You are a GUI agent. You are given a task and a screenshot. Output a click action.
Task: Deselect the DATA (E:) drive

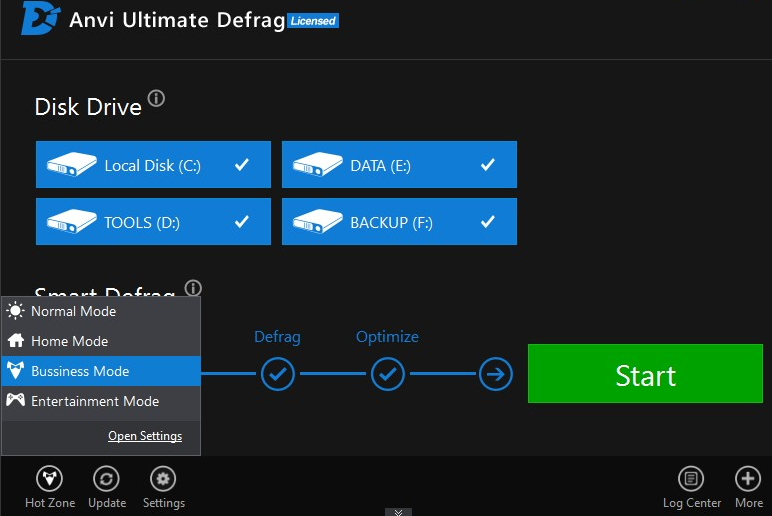coord(399,165)
